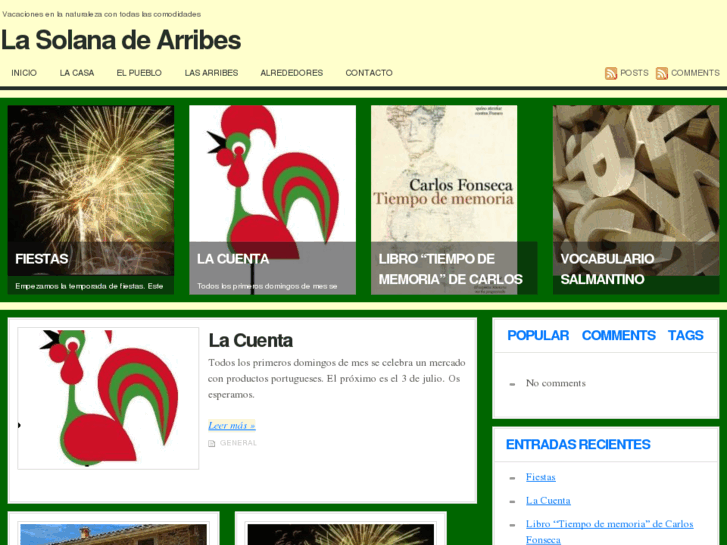Switch to the COMMENTS sidebar tab
The width and height of the screenshot is (727, 545).
(x=619, y=335)
